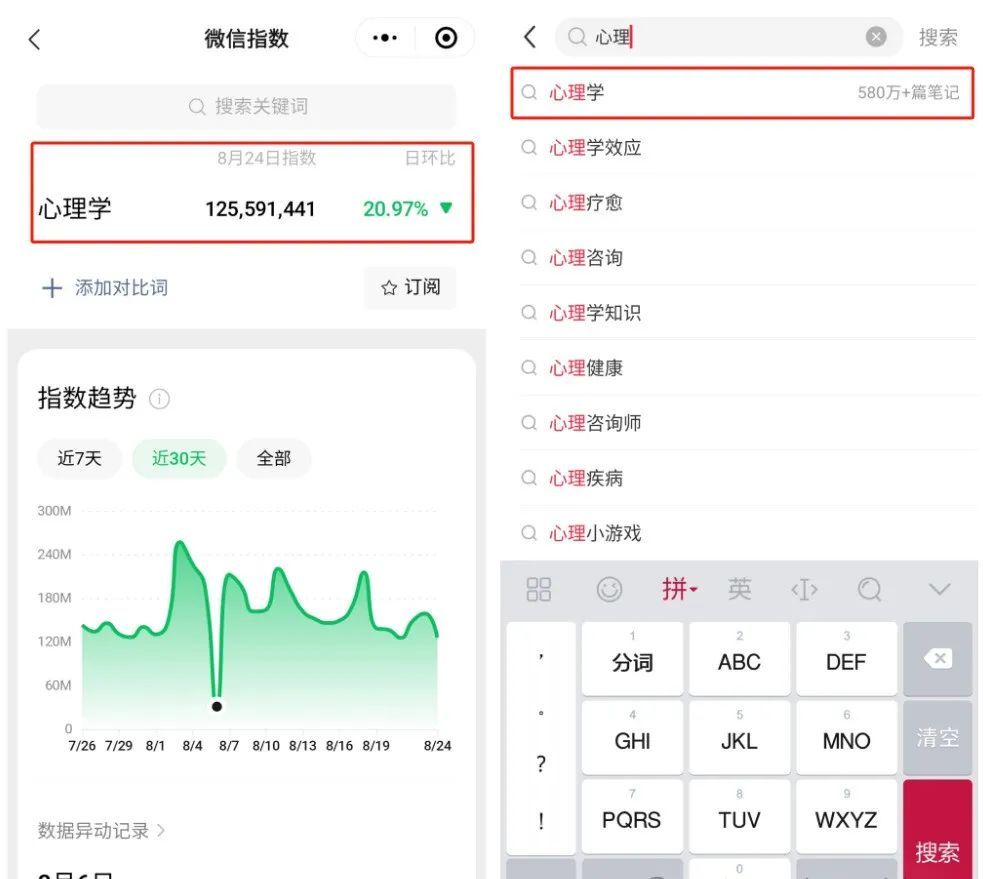Tap the keyboard backspace key
Screen dimensions: 983x879
pyautogui.click(x=938, y=658)
